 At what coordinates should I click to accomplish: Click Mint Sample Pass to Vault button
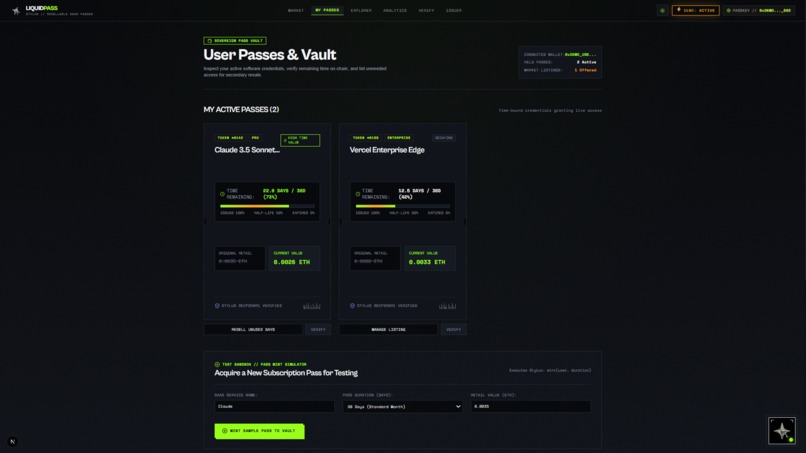(259, 431)
